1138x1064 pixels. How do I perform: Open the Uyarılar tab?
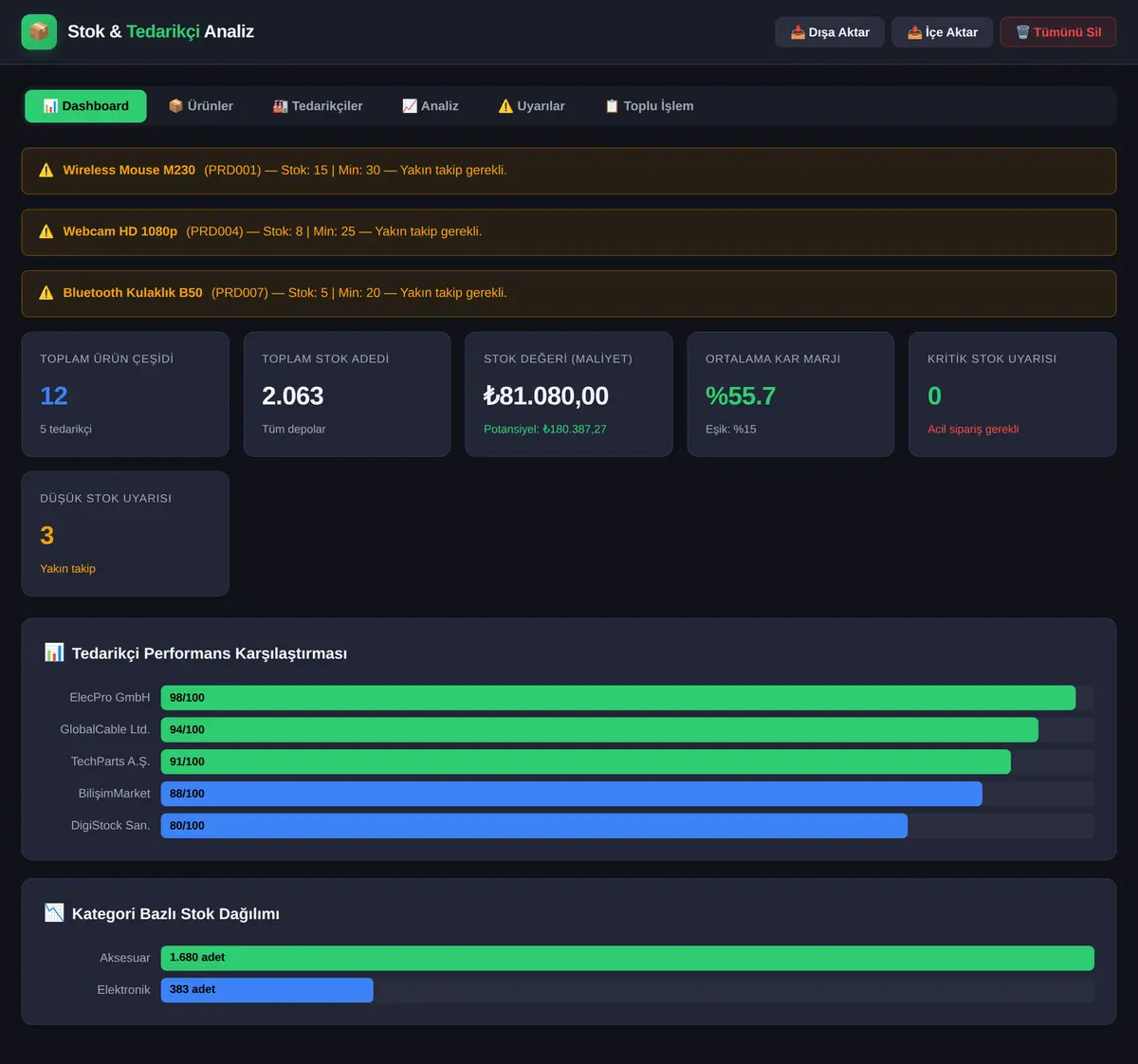tap(531, 106)
